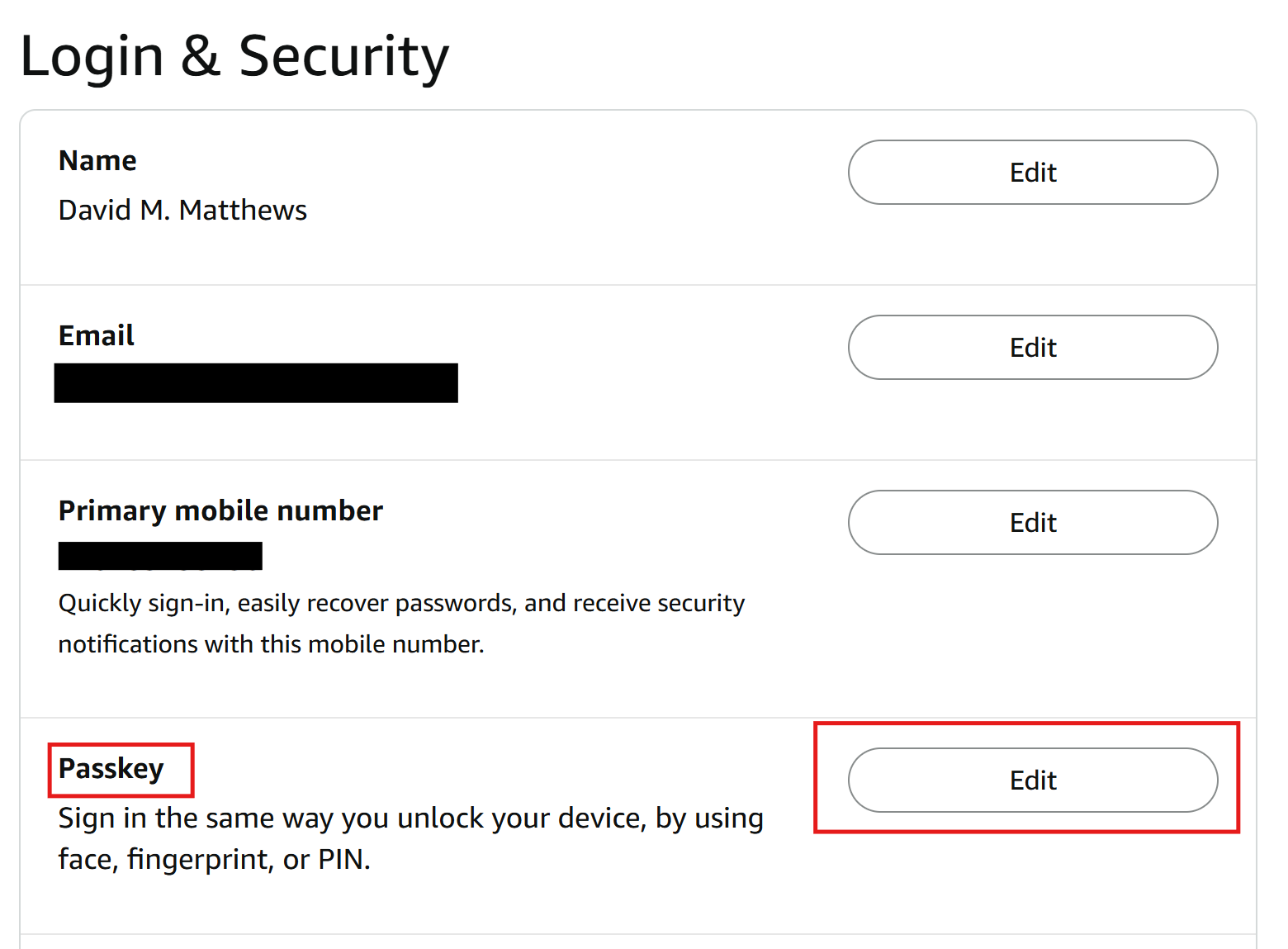Select the bold Email field label
The width and height of the screenshot is (1288, 949).
[97, 336]
